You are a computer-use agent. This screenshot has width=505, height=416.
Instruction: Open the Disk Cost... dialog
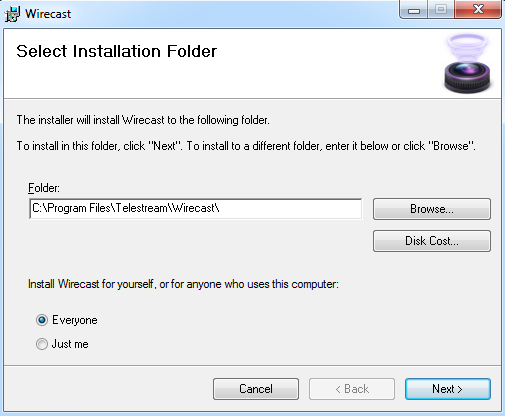[x=432, y=241]
